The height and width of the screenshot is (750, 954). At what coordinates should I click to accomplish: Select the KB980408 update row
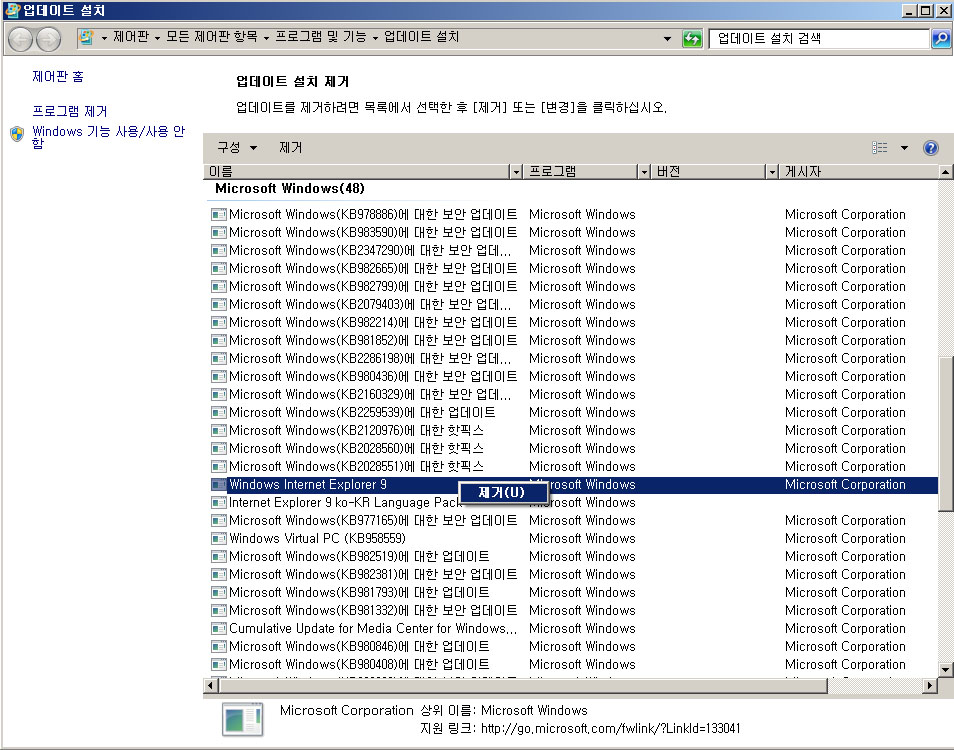(573, 665)
